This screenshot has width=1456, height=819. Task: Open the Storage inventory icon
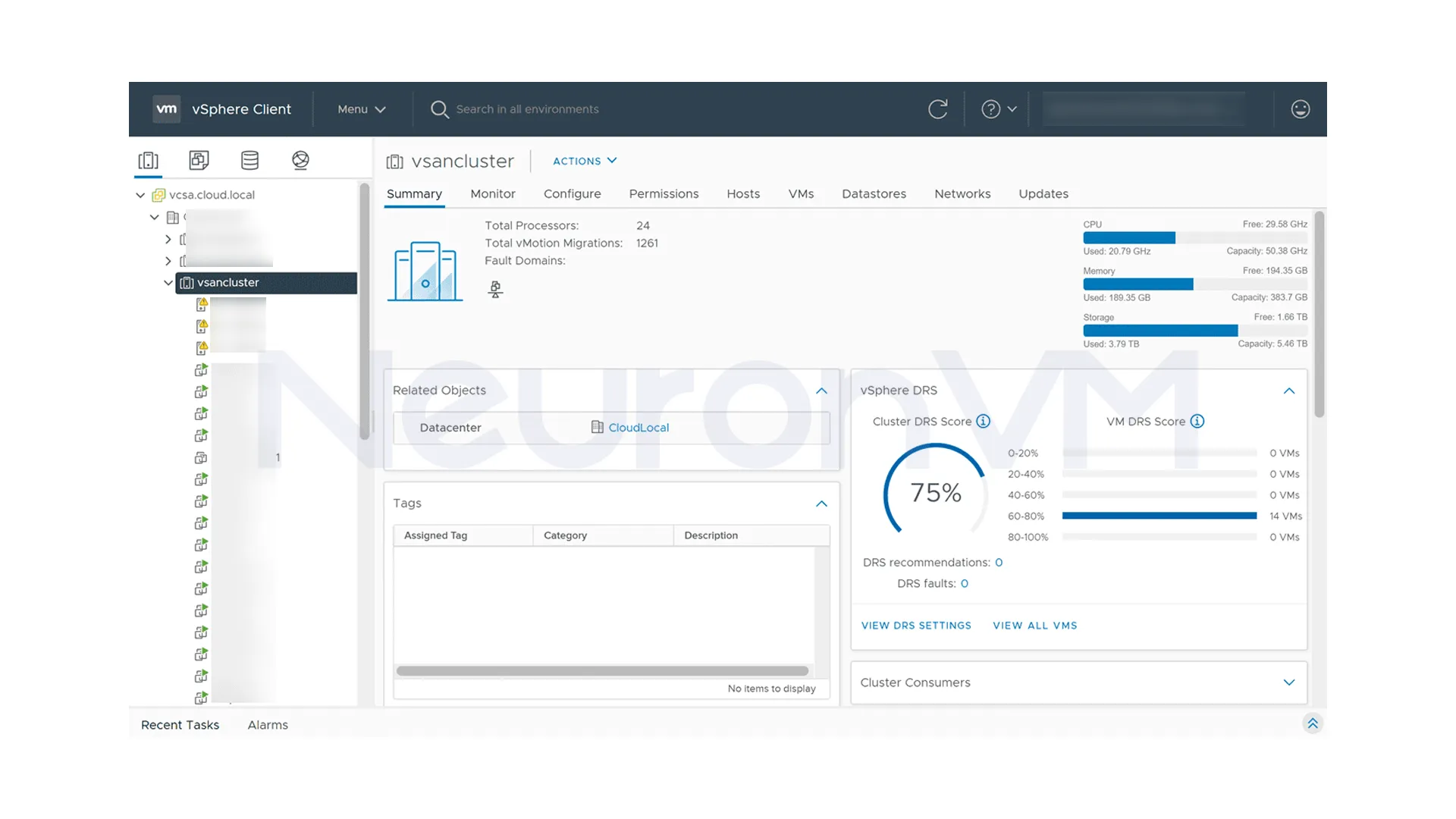click(x=249, y=160)
